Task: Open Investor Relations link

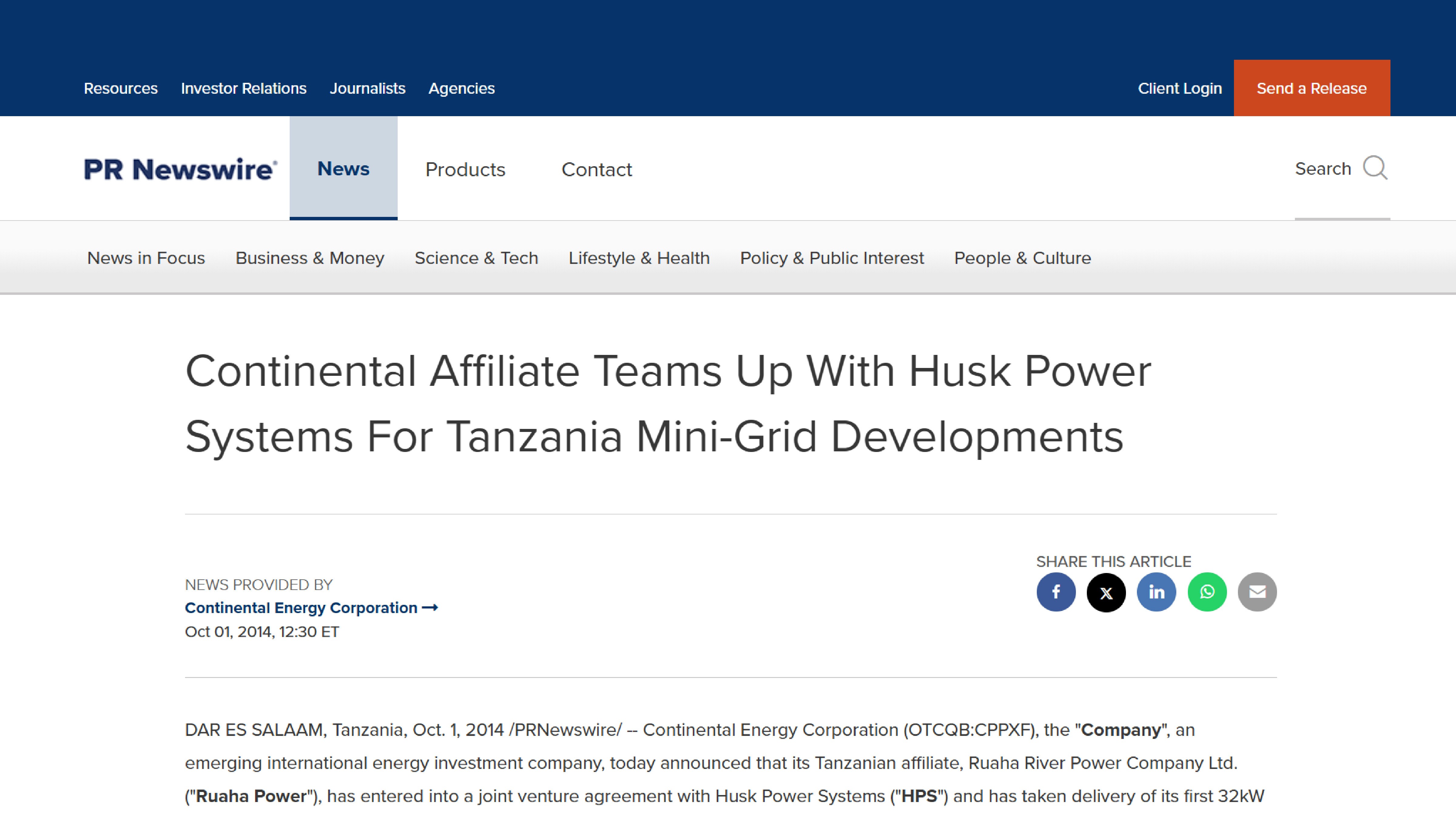Action: (244, 88)
